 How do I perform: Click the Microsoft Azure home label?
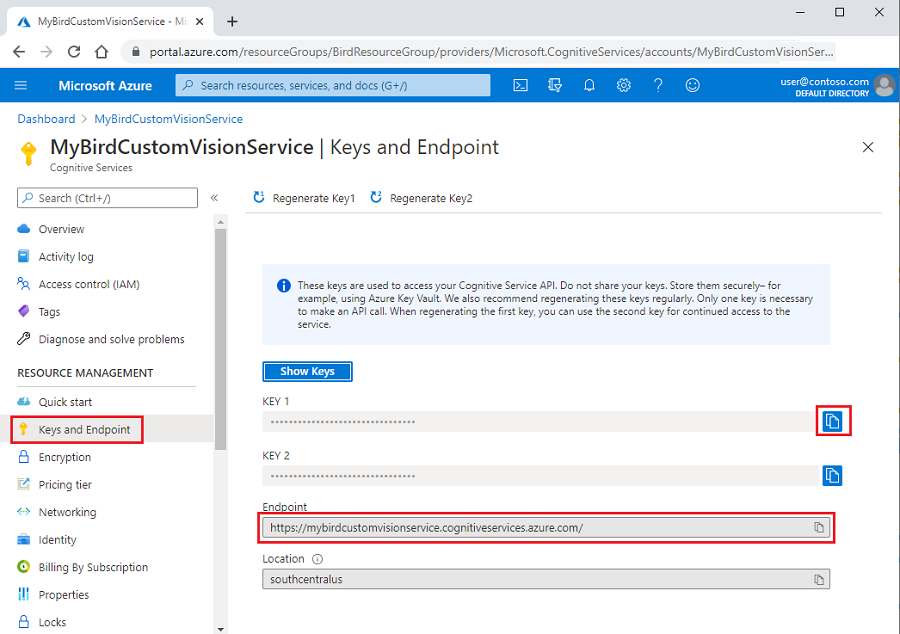click(105, 85)
